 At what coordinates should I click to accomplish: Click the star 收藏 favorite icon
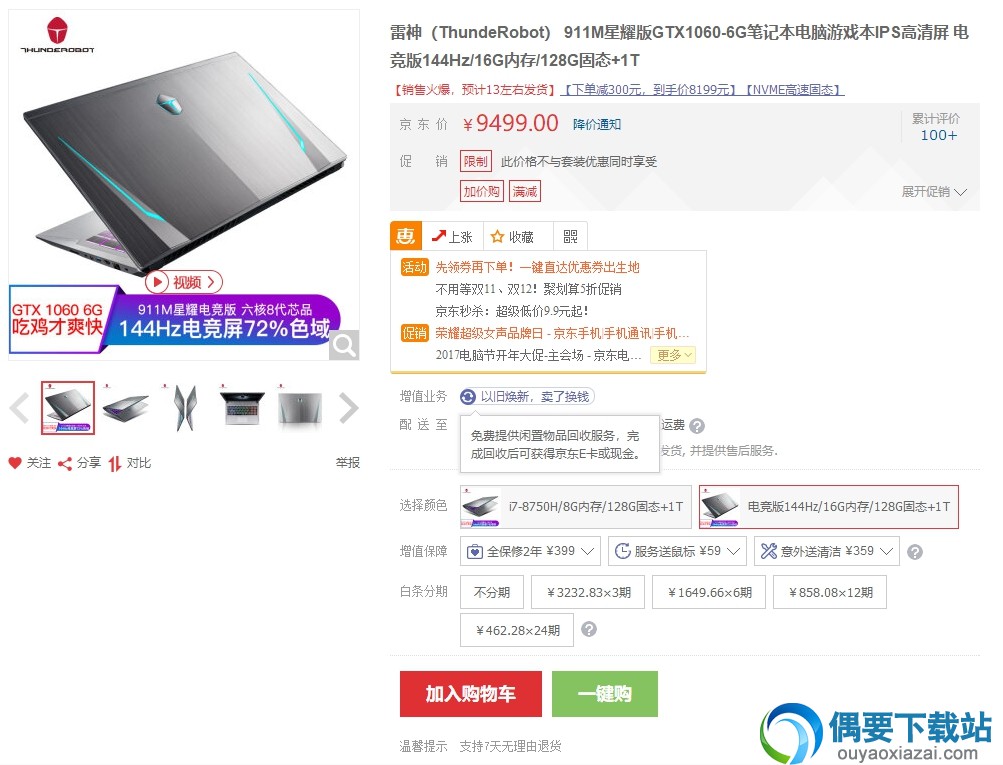(497, 237)
